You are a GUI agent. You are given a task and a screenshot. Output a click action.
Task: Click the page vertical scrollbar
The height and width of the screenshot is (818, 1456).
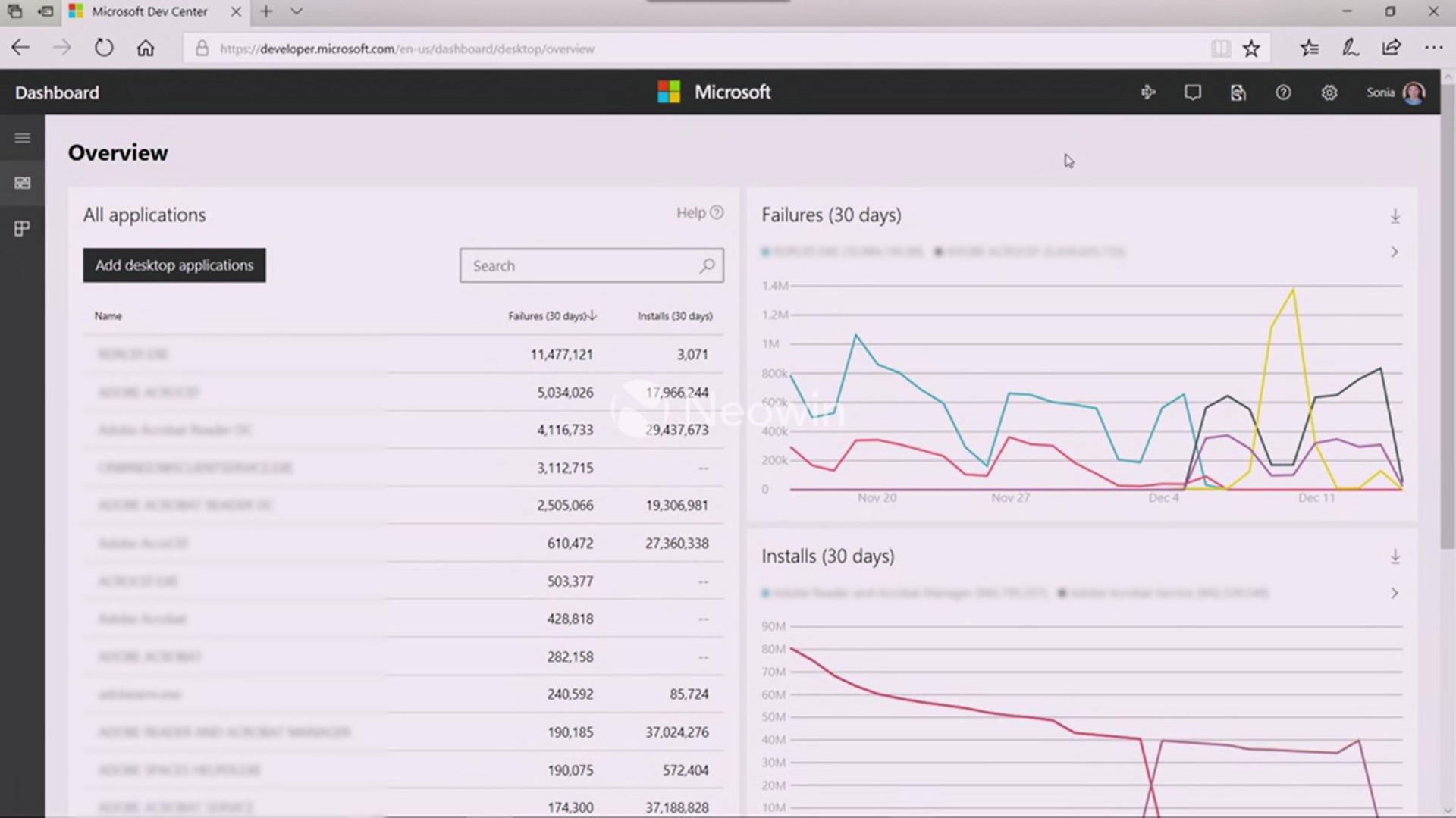[x=1448, y=311]
